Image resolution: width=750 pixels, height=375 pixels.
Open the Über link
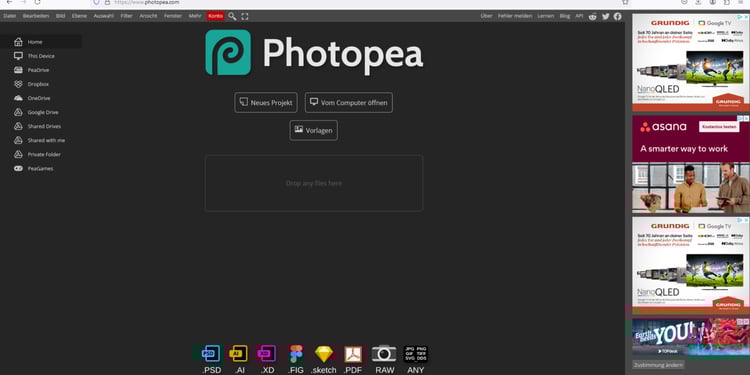[x=486, y=16]
